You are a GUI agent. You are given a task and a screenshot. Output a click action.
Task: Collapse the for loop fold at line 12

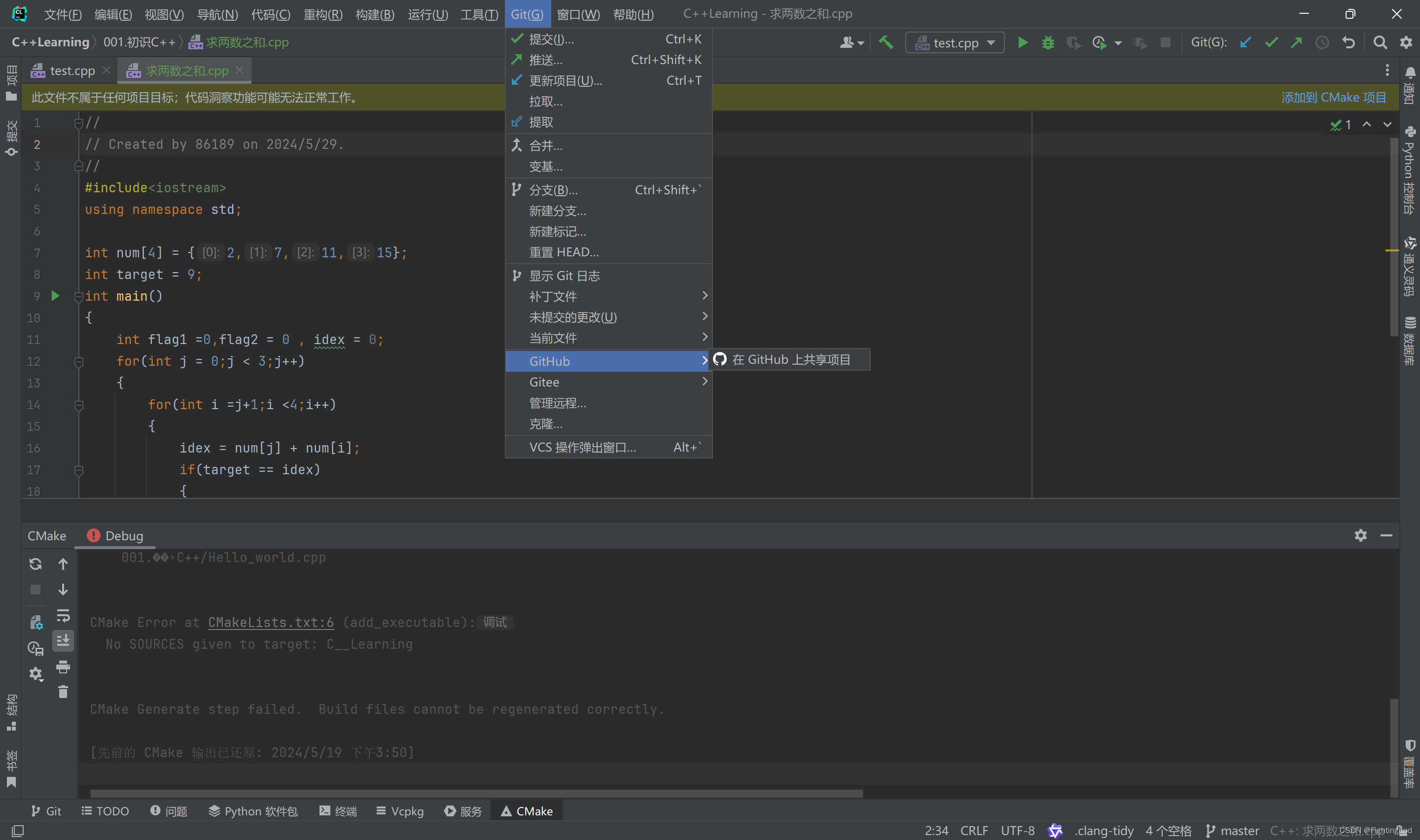tap(79, 362)
